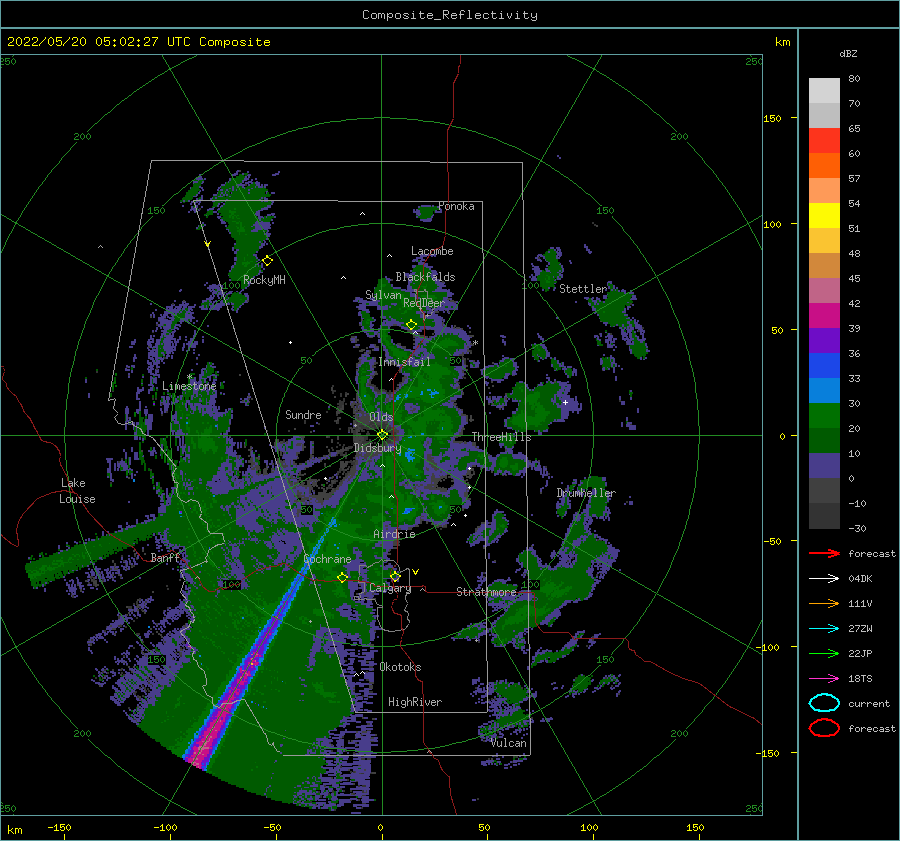Click the Lacombe city label
The height and width of the screenshot is (841, 900).
(432, 251)
